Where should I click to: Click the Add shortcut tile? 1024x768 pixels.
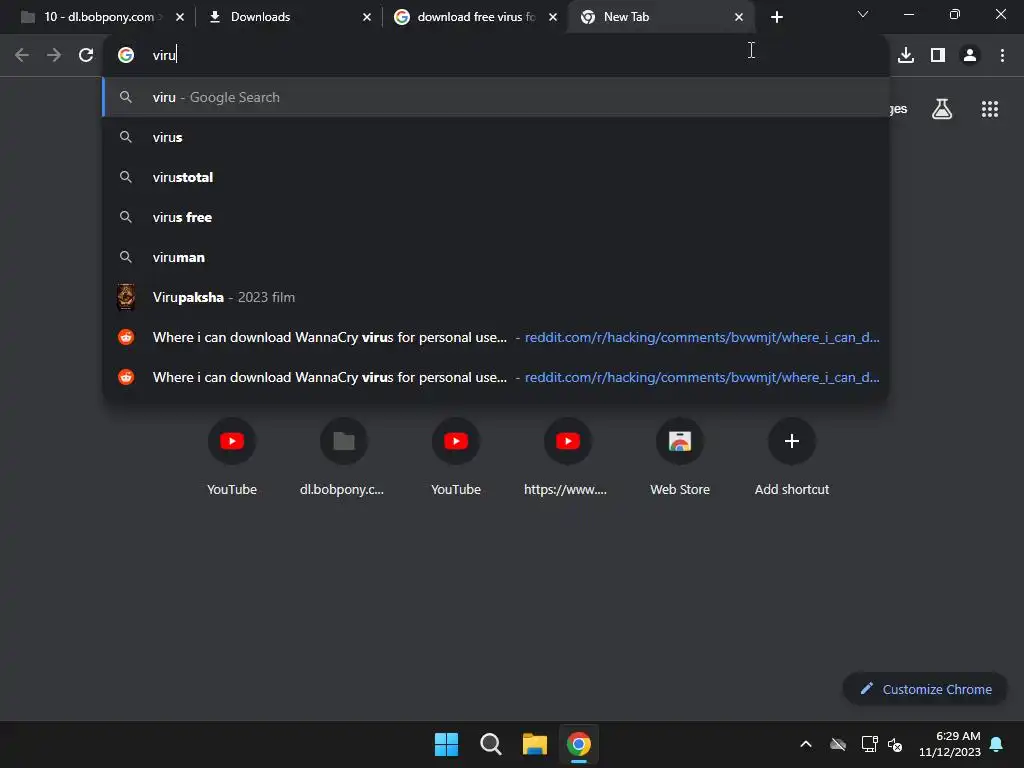point(792,457)
